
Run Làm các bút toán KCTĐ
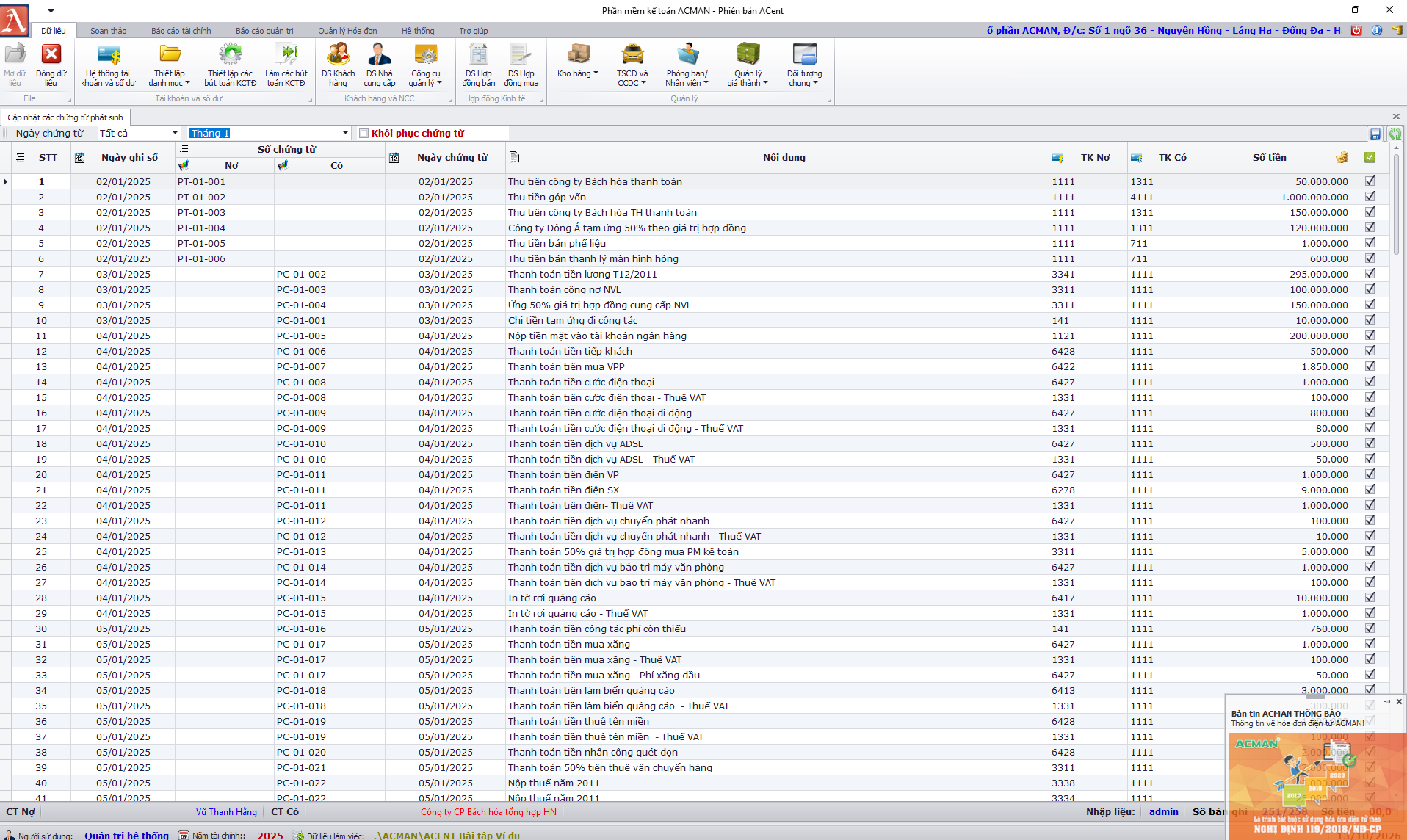tap(286, 65)
